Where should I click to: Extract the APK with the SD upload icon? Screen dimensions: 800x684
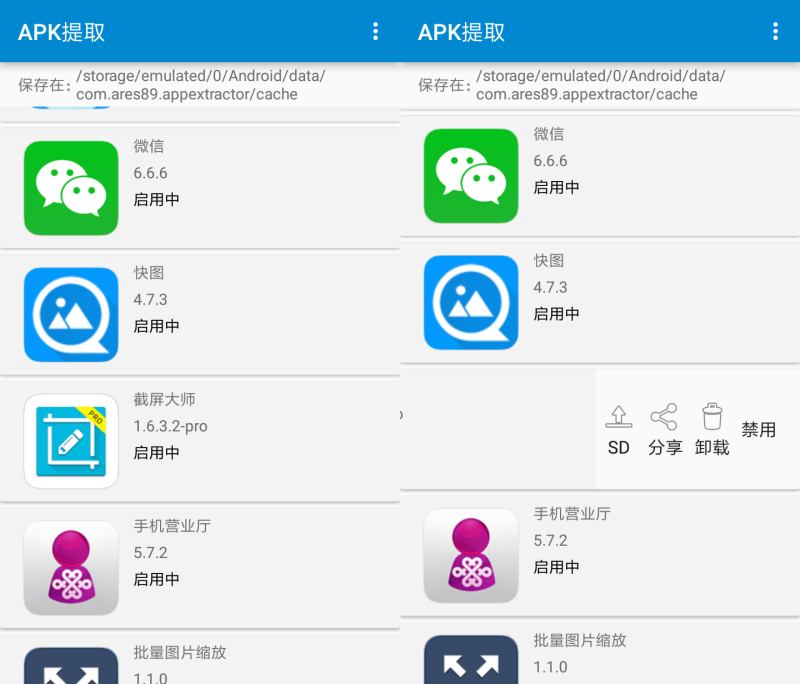pos(618,417)
